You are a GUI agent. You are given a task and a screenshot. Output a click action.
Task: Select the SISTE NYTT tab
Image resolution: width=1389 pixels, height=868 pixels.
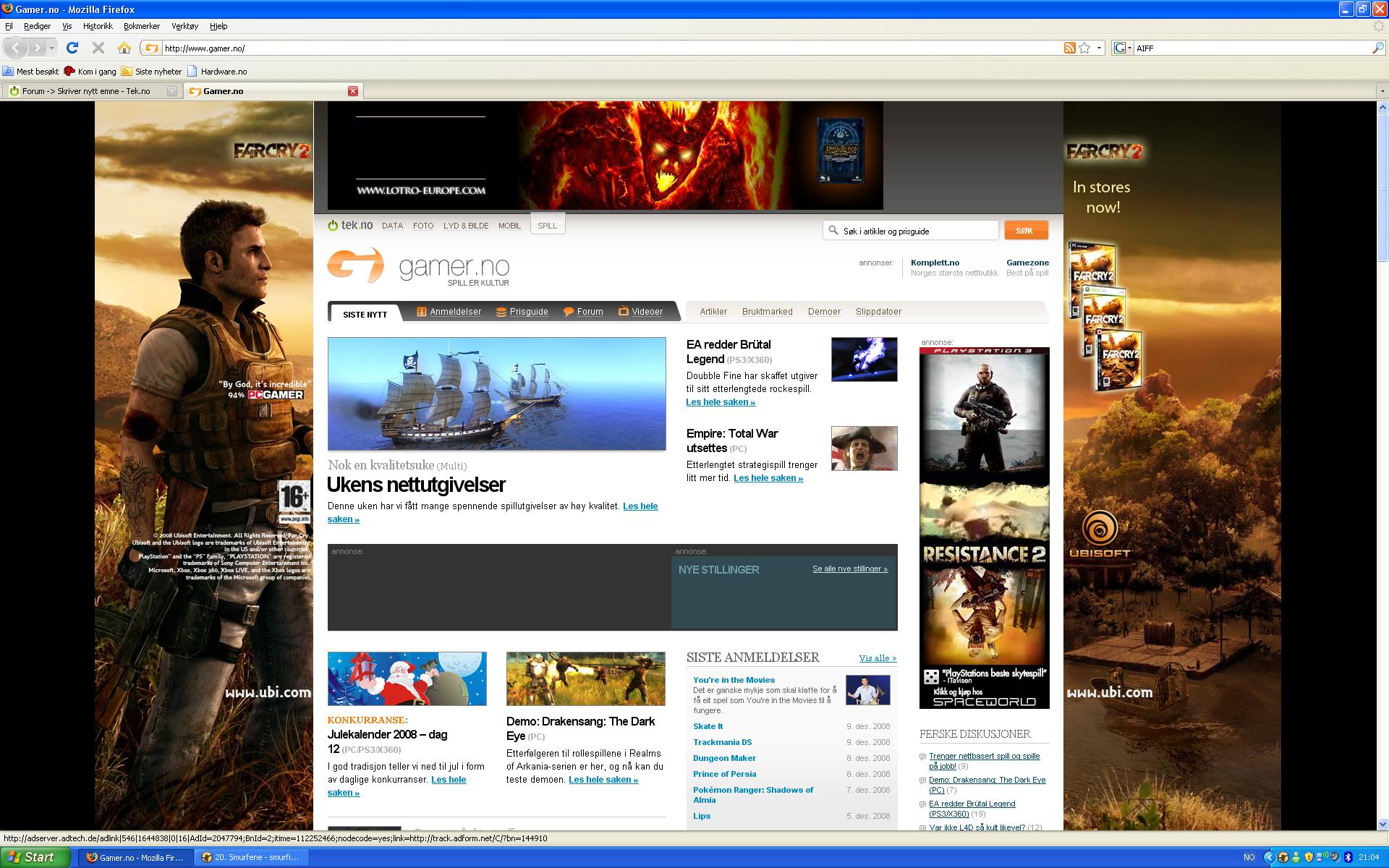point(365,314)
